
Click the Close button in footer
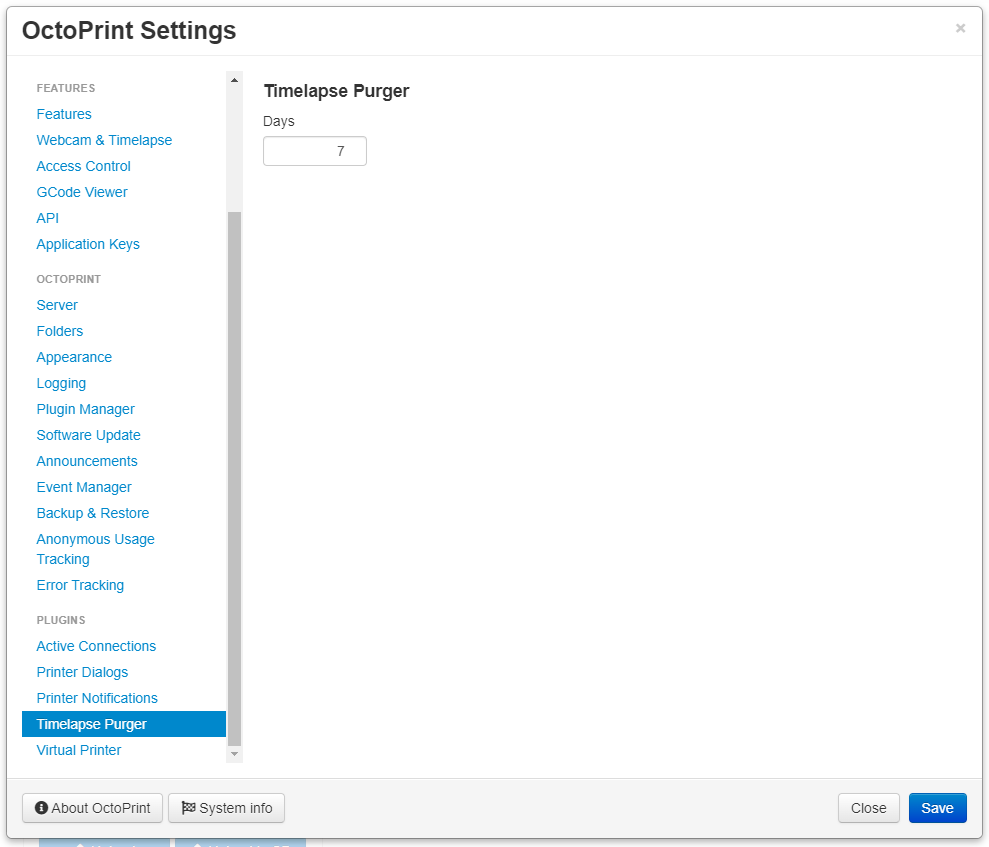(869, 808)
